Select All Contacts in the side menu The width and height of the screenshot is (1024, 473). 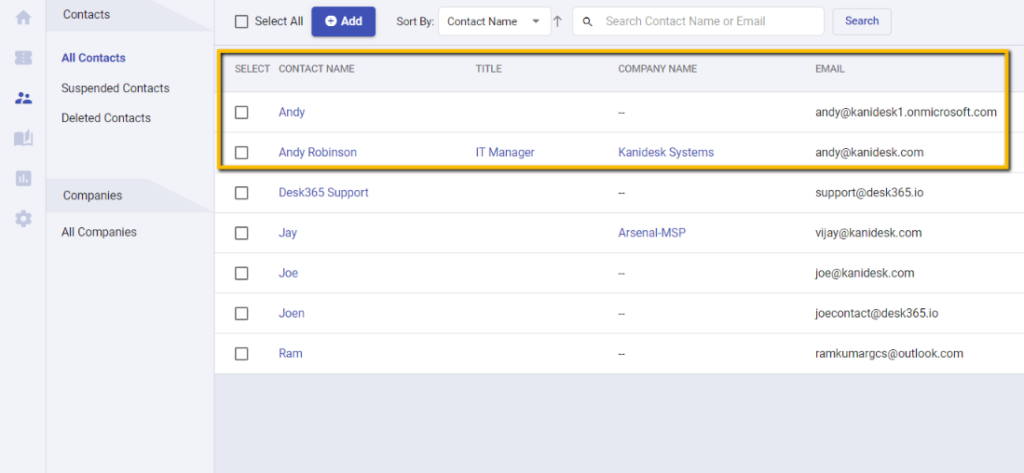pyautogui.click(x=93, y=58)
